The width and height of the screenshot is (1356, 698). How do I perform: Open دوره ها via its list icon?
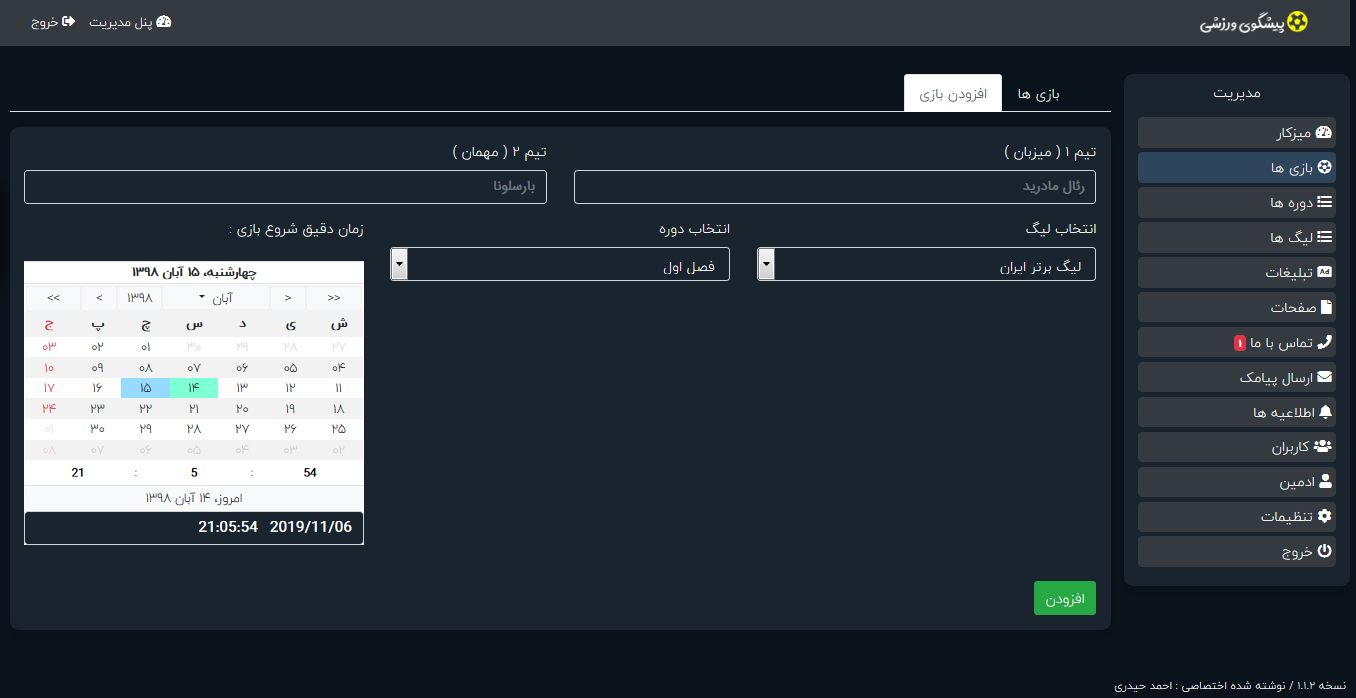[x=1325, y=203]
